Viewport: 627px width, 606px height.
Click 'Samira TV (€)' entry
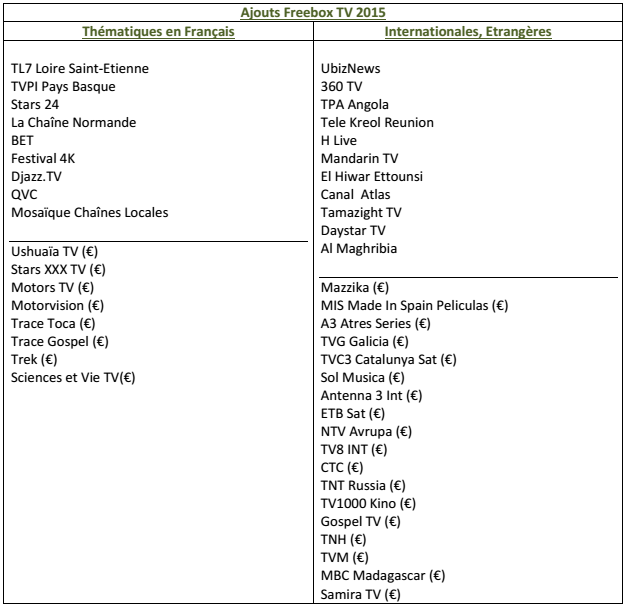coord(361,594)
